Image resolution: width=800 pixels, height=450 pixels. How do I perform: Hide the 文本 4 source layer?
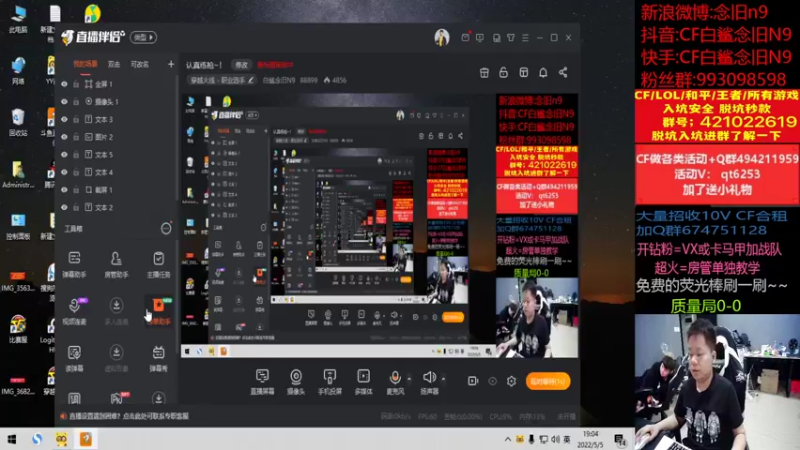click(64, 172)
